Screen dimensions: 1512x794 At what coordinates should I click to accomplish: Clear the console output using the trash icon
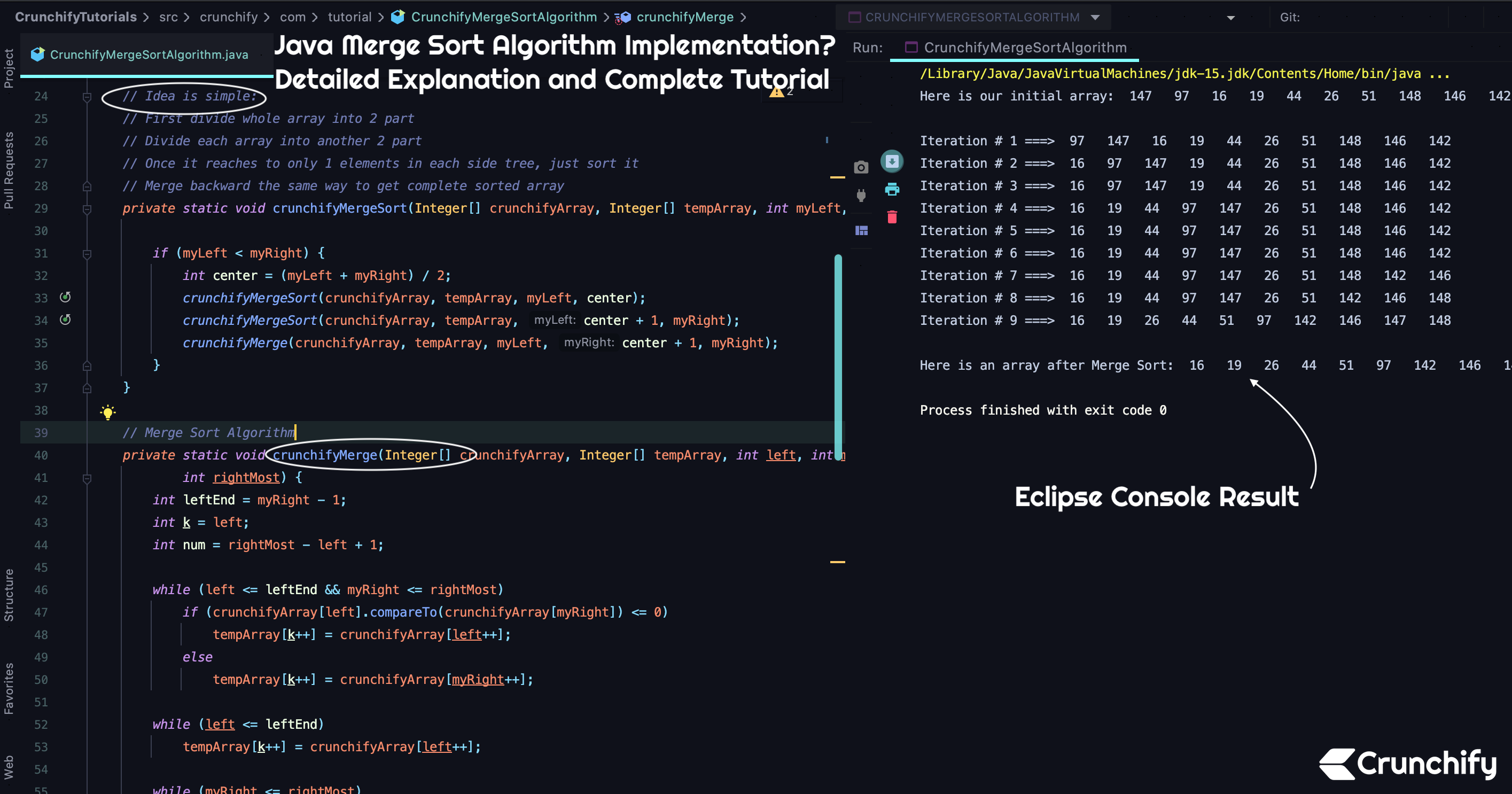tap(892, 216)
